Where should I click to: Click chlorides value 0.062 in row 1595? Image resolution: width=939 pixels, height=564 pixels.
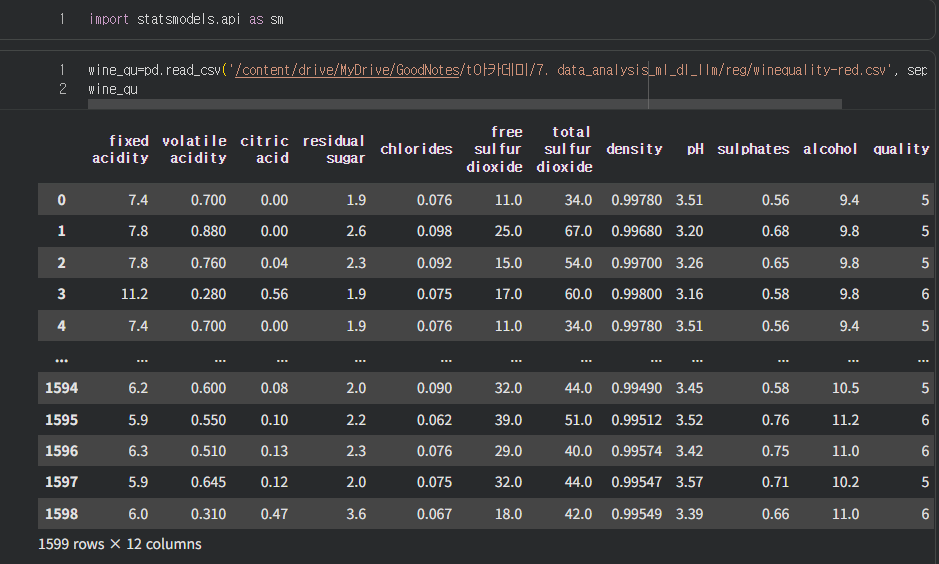[435, 420]
